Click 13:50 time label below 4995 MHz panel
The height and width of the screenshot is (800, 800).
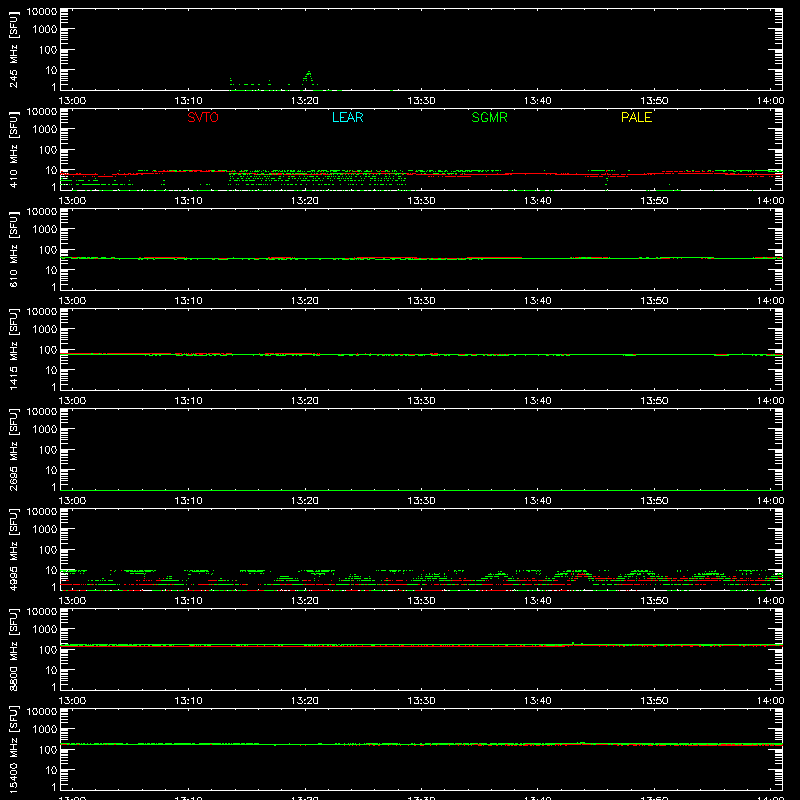pos(654,601)
